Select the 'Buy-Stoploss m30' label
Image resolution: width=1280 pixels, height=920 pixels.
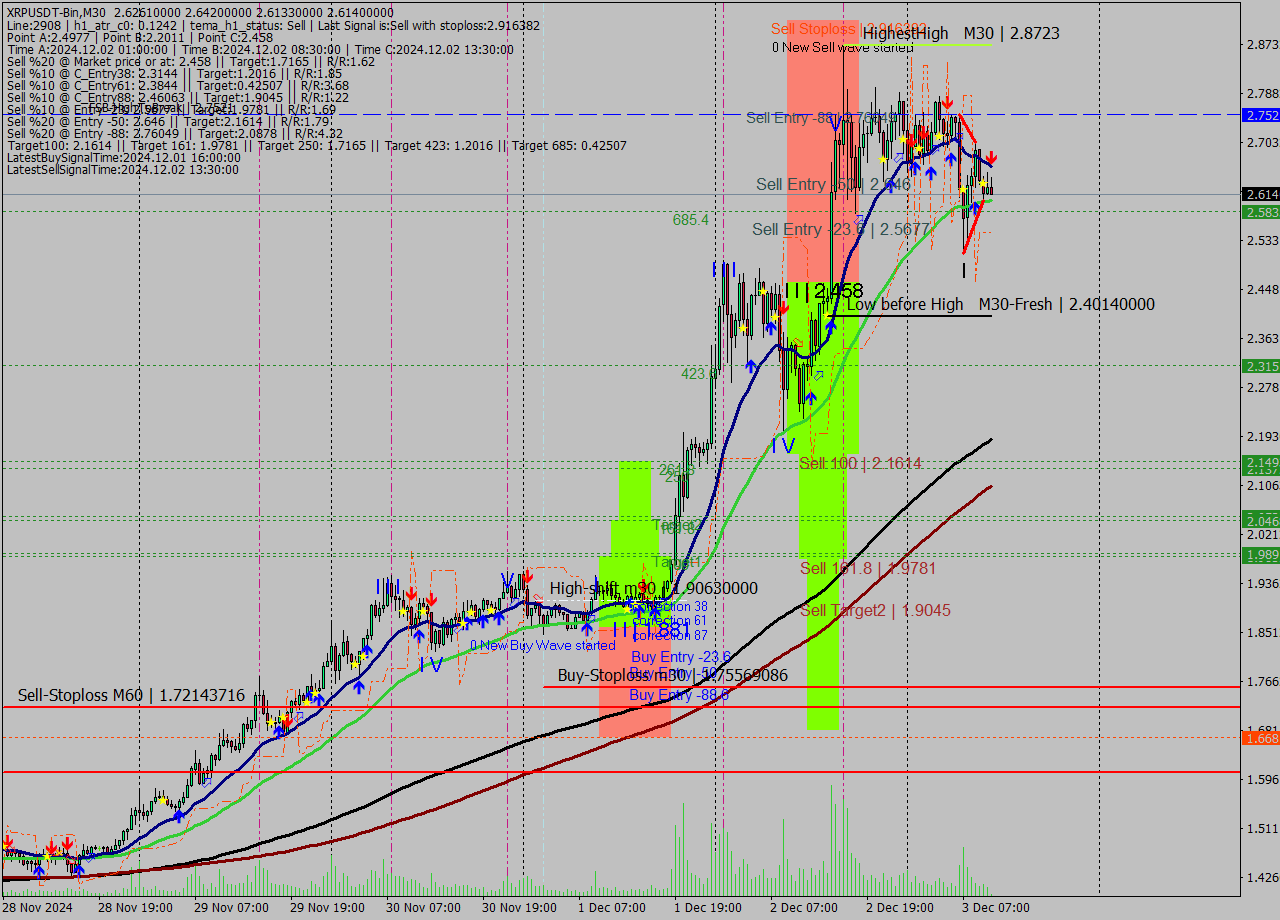(673, 675)
